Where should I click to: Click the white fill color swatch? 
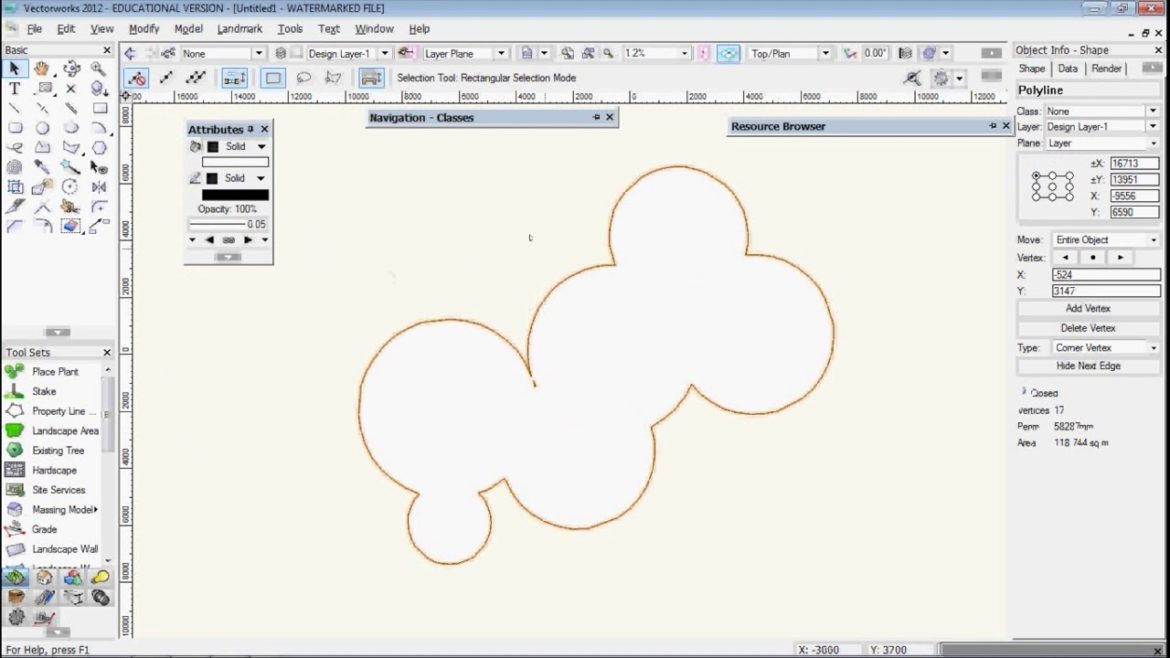[x=235, y=162]
